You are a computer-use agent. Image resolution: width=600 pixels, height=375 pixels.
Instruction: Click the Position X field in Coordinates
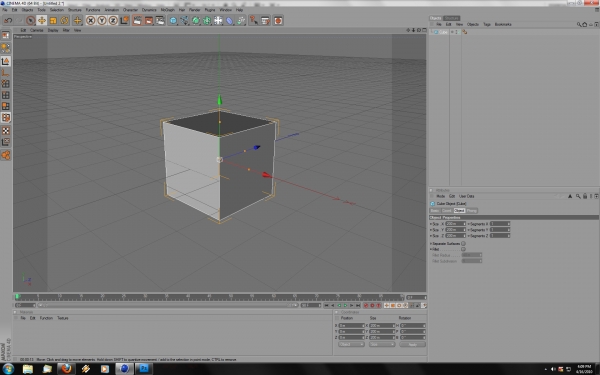[x=351, y=326]
